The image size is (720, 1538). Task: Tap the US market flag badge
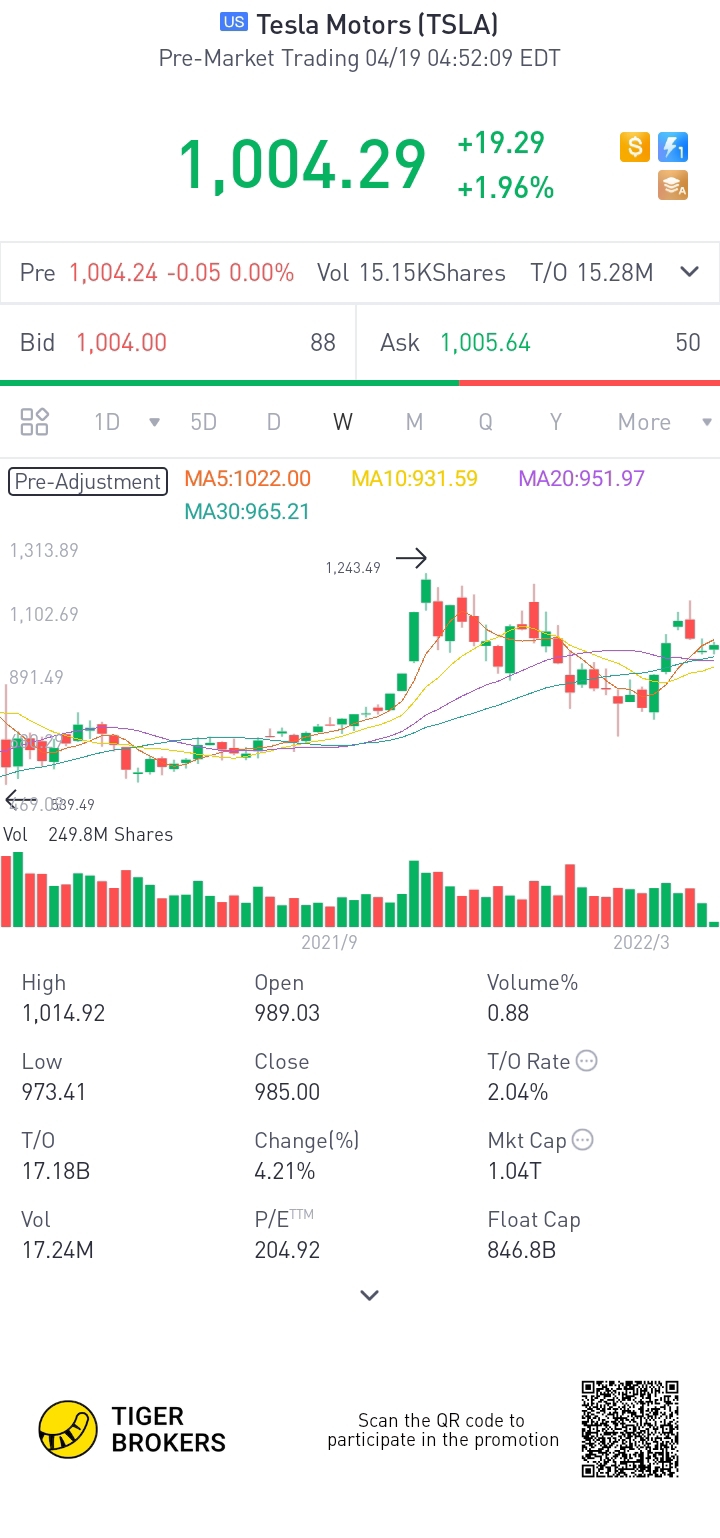pos(234,22)
